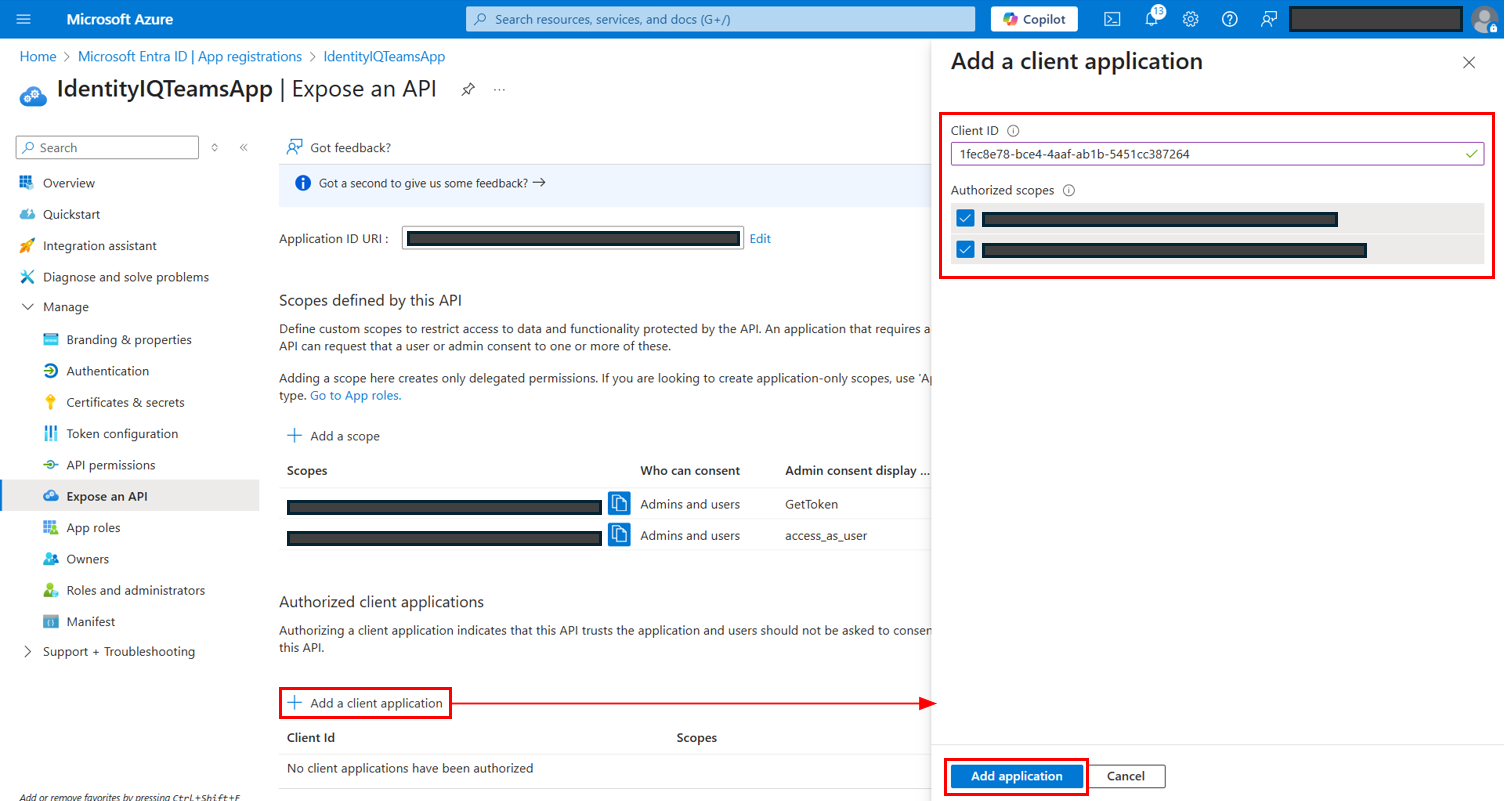Click the Add application button
1506x801 pixels.
tap(1016, 776)
